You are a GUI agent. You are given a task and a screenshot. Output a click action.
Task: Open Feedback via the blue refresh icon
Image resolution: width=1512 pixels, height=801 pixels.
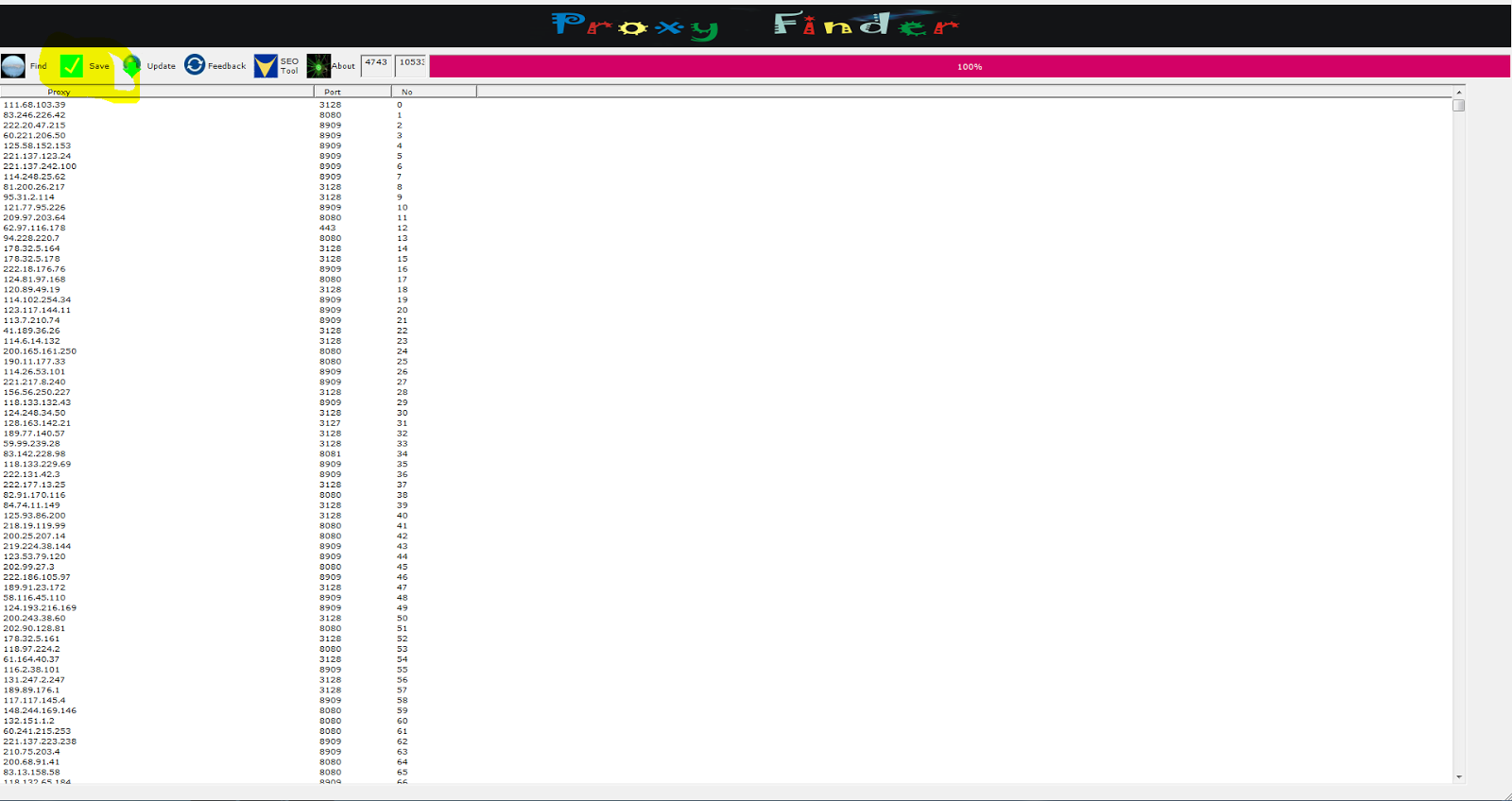point(195,64)
